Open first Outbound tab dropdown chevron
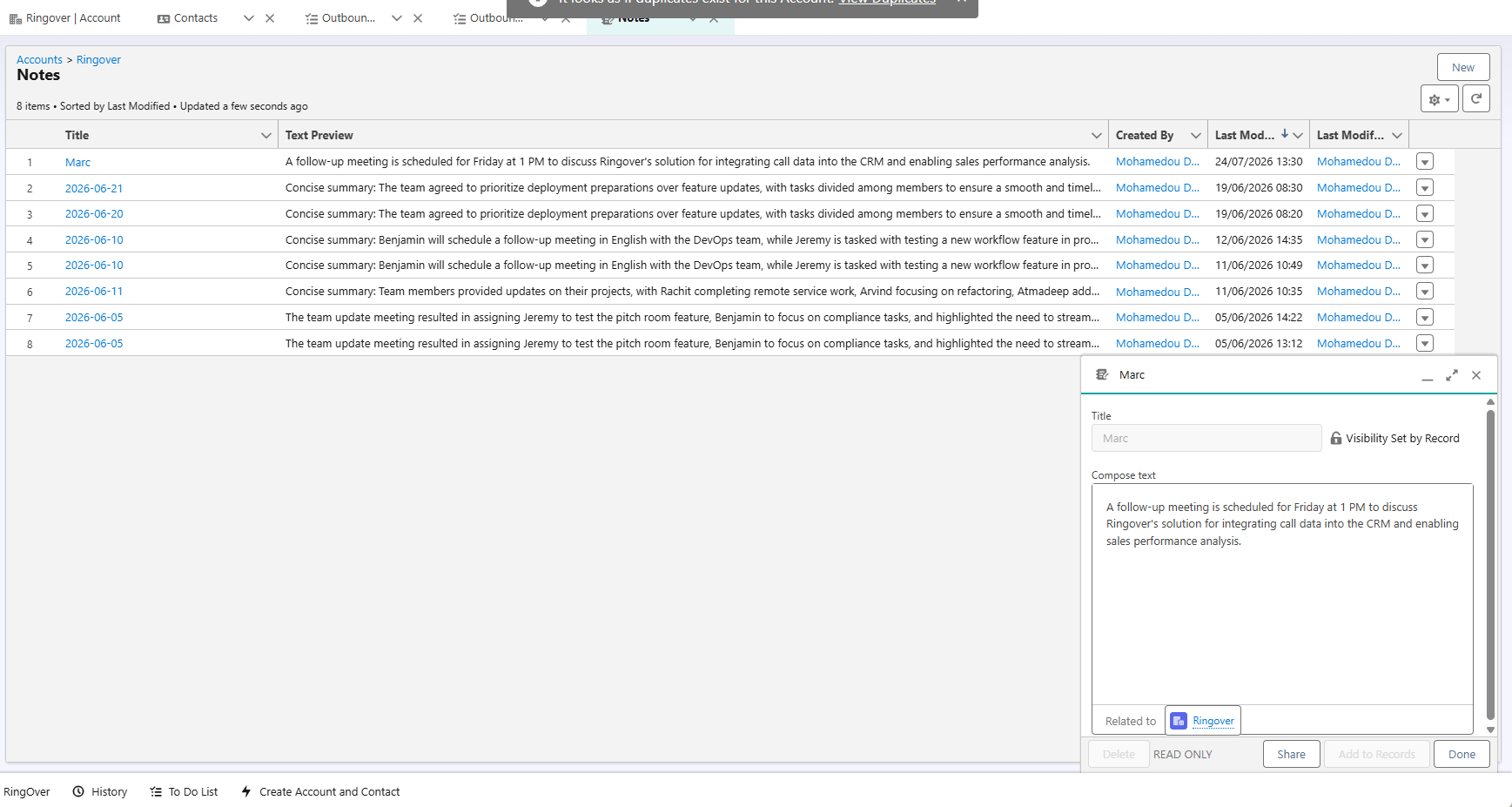This screenshot has width=1512, height=807. point(397,18)
